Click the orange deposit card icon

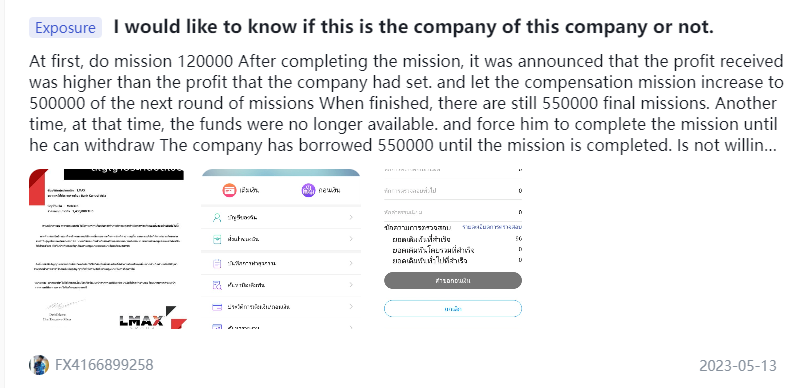coord(229,190)
